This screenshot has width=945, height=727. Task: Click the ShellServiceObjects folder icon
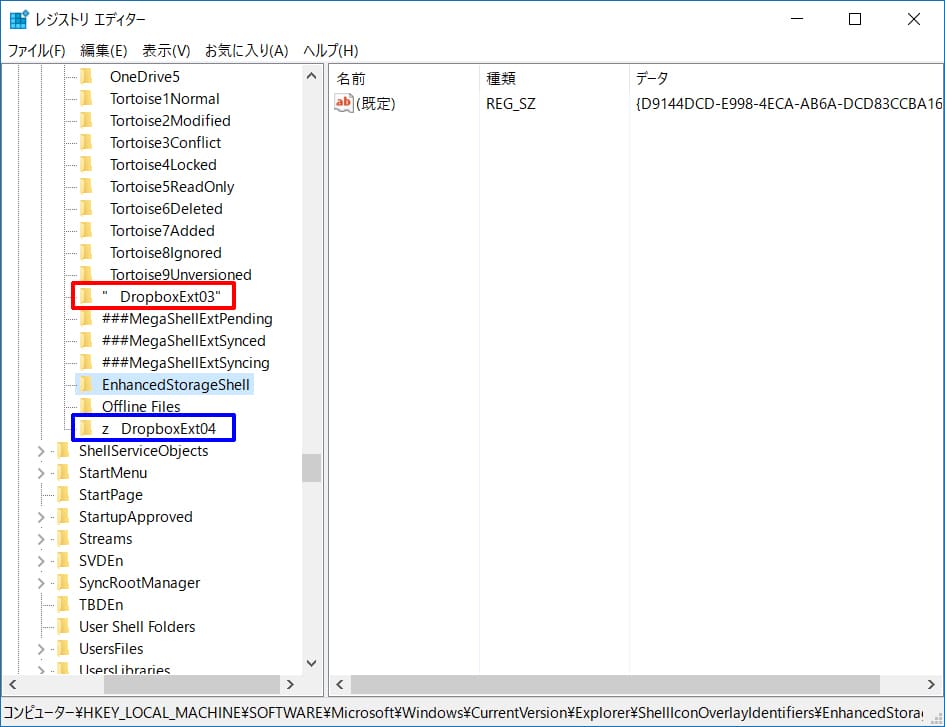point(64,450)
